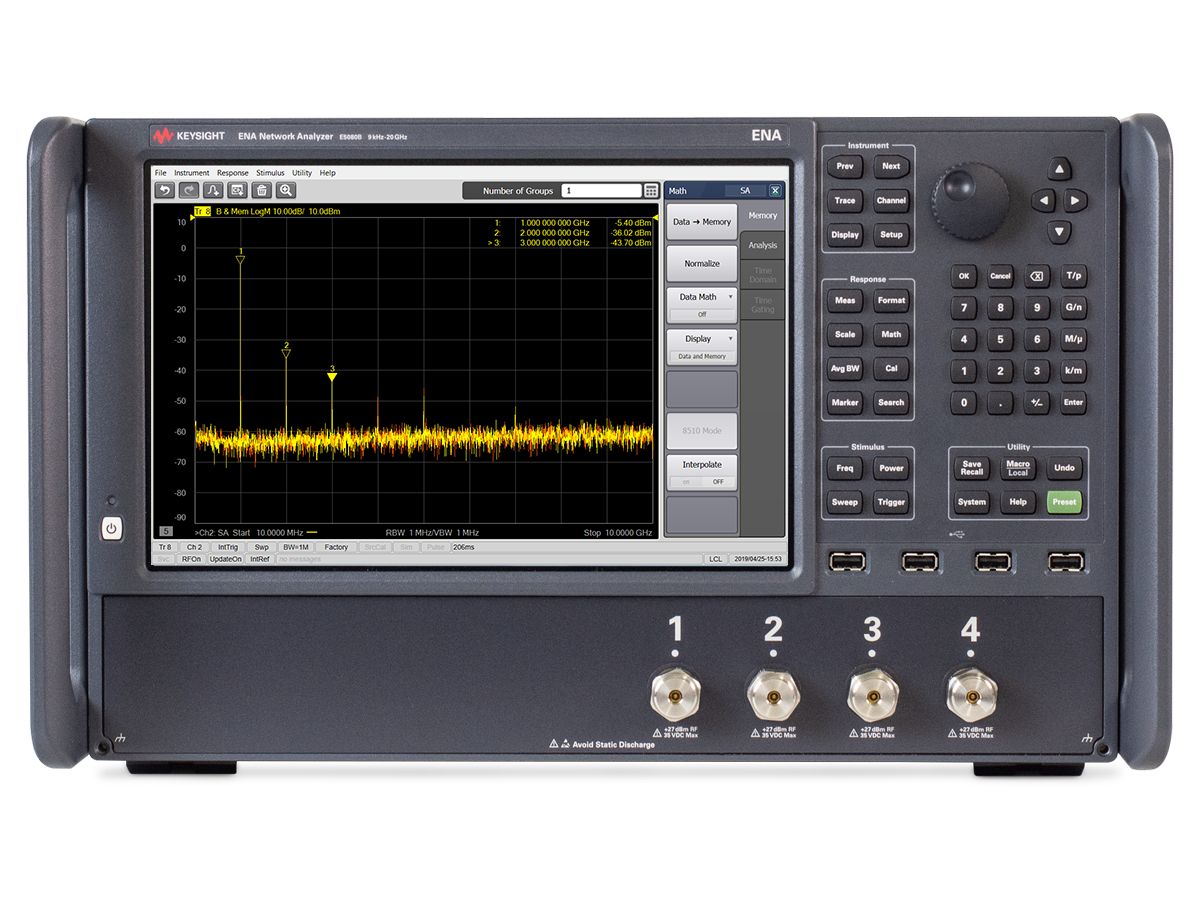Screen dimensions: 1200x900
Task: Open the Data Math dropdown
Action: coord(701,297)
